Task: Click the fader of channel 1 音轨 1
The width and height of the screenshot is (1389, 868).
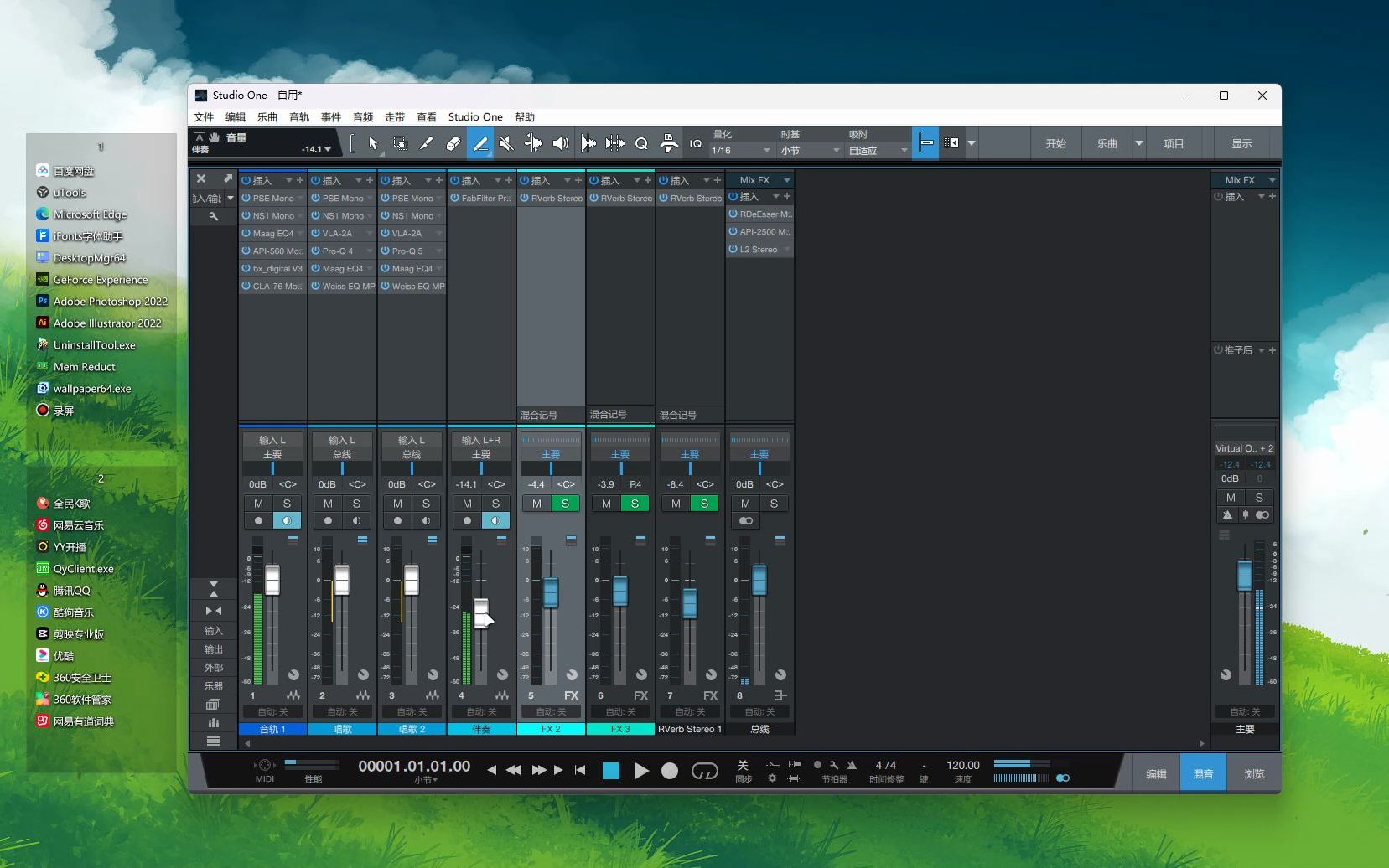Action: click(x=272, y=580)
